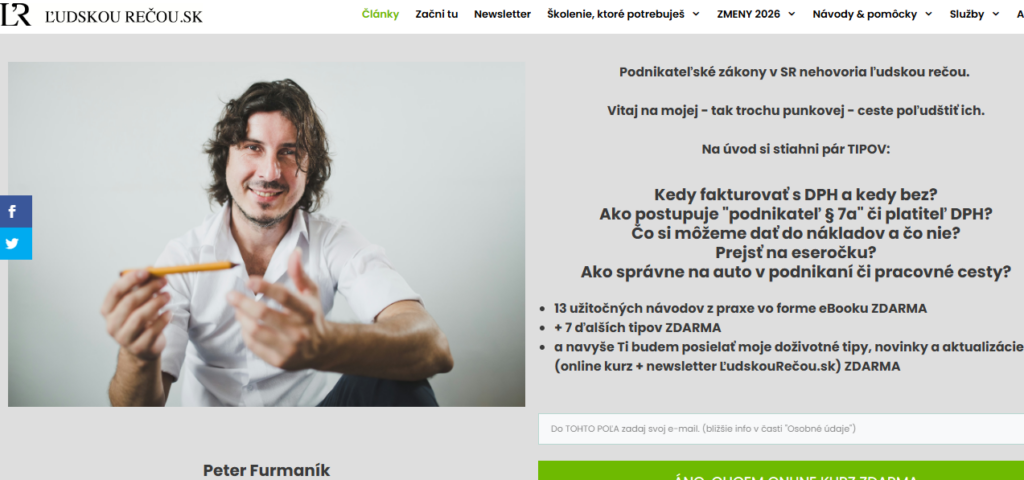The image size is (1024, 480).
Task: Expand ZMENY 2026 dropdown menu
Action: point(756,14)
